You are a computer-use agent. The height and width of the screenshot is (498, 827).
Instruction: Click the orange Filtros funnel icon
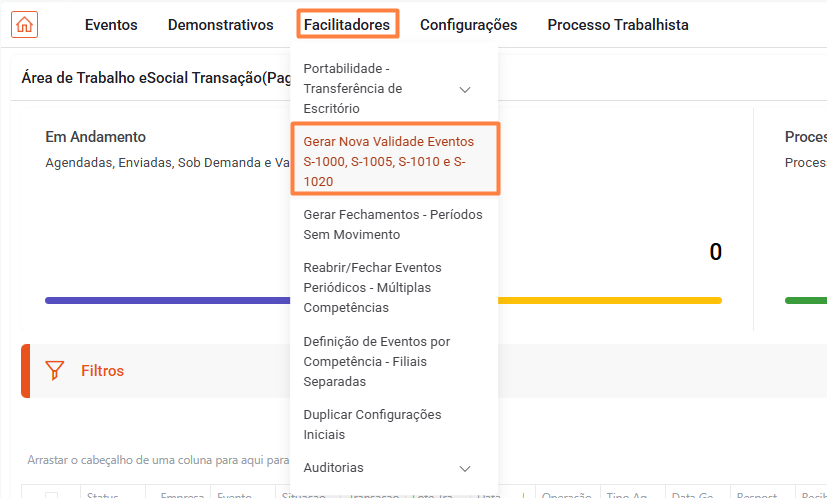[54, 370]
